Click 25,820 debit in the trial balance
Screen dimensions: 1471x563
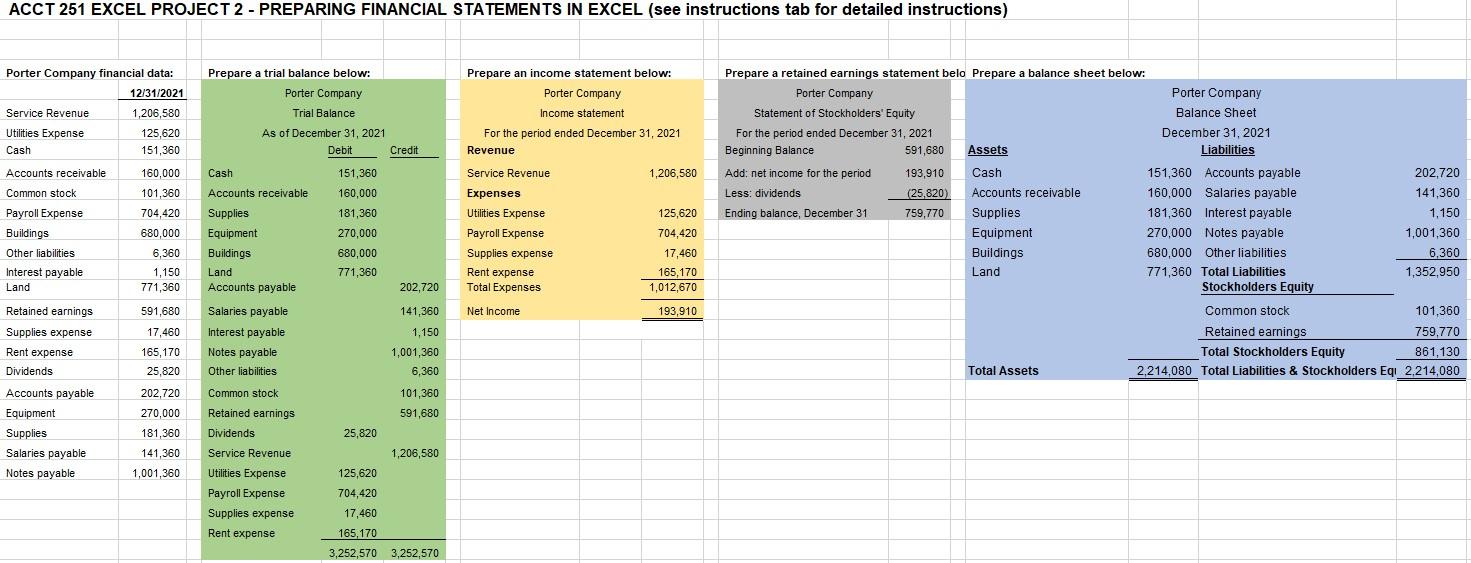360,433
